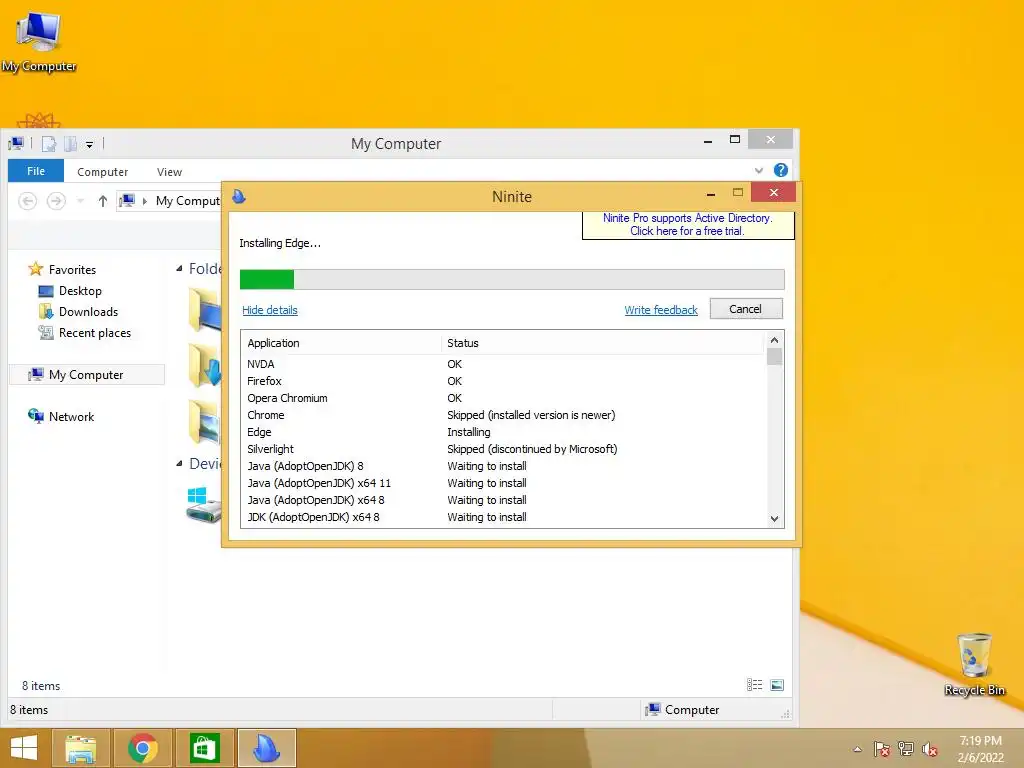Image resolution: width=1024 pixels, height=768 pixels.
Task: Open recent locations dropdown in Explorer
Action: click(80, 201)
